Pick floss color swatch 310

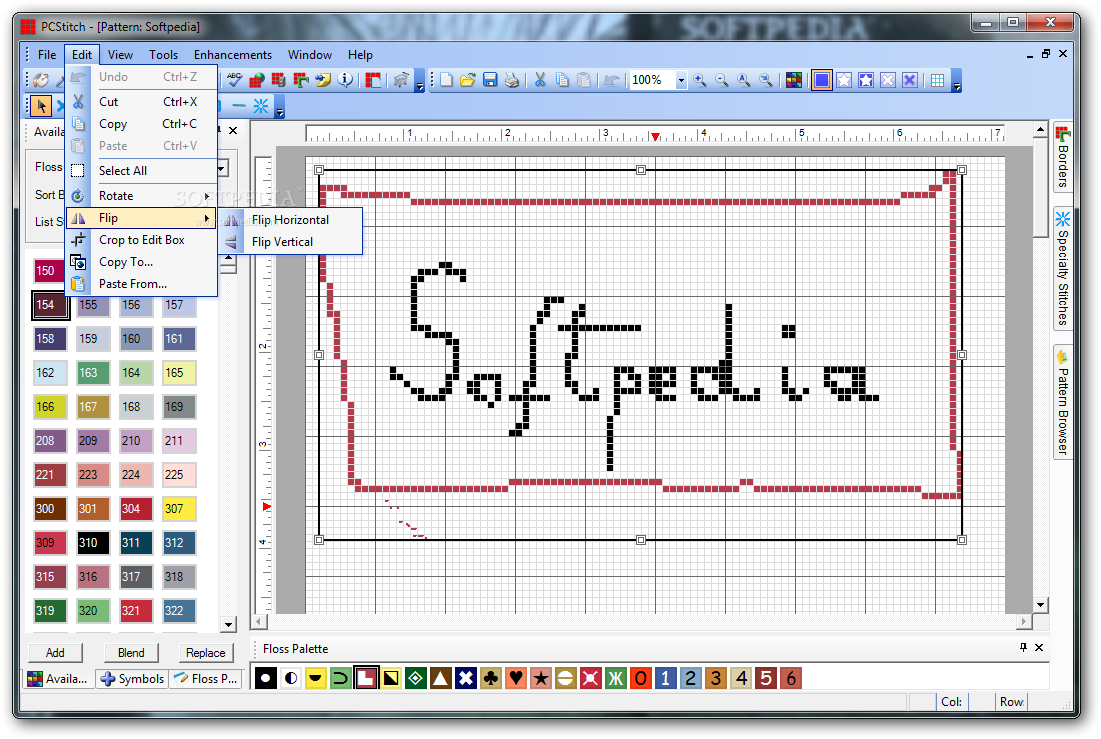[x=93, y=542]
